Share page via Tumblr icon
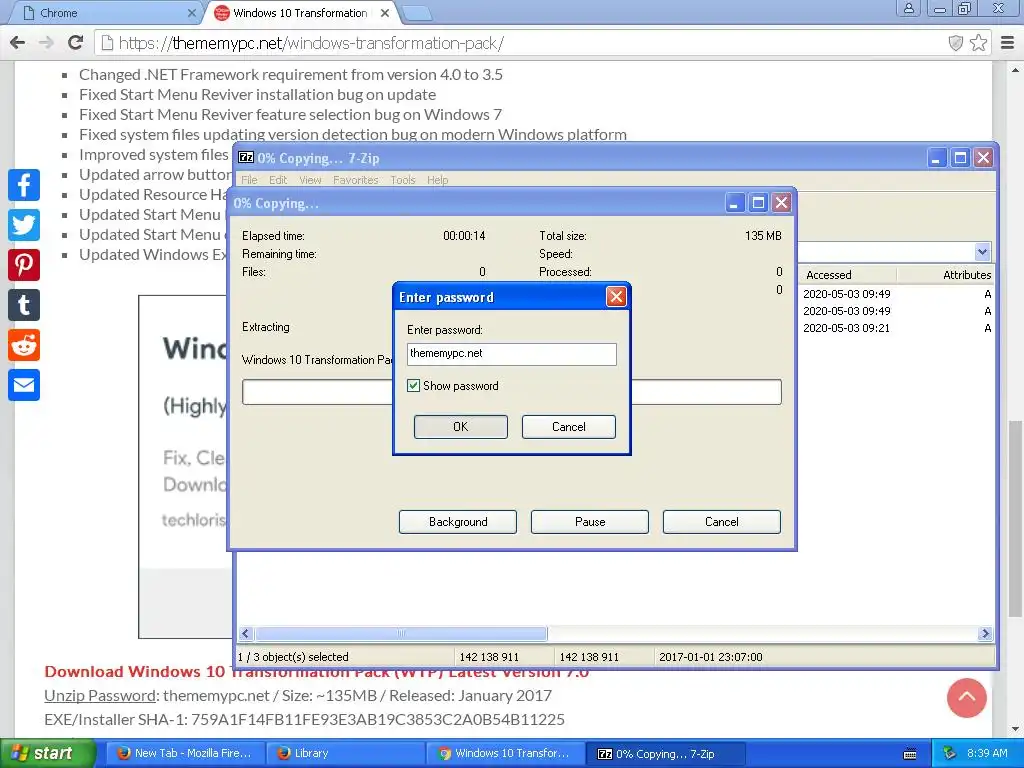The height and width of the screenshot is (768, 1024). (x=24, y=305)
